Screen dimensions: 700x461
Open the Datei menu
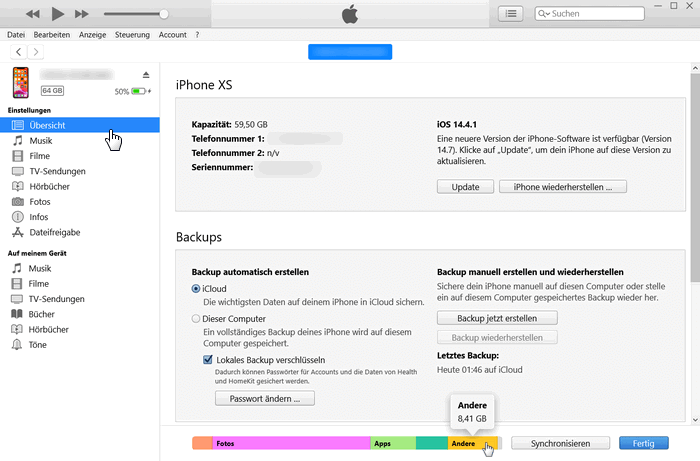click(x=16, y=35)
